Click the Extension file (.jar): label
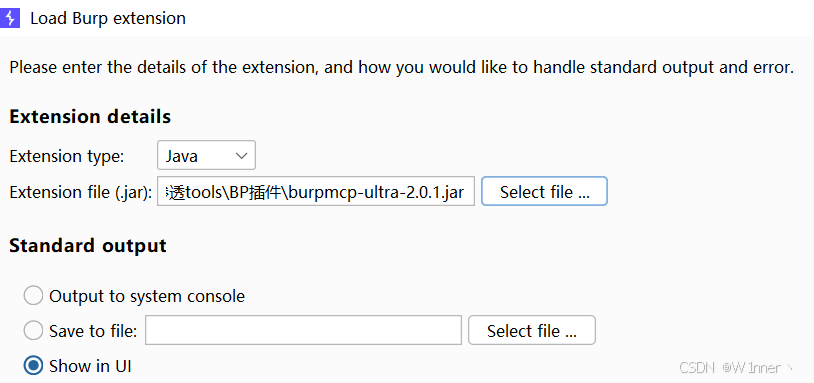Viewport: 814px width, 383px height. (80, 193)
